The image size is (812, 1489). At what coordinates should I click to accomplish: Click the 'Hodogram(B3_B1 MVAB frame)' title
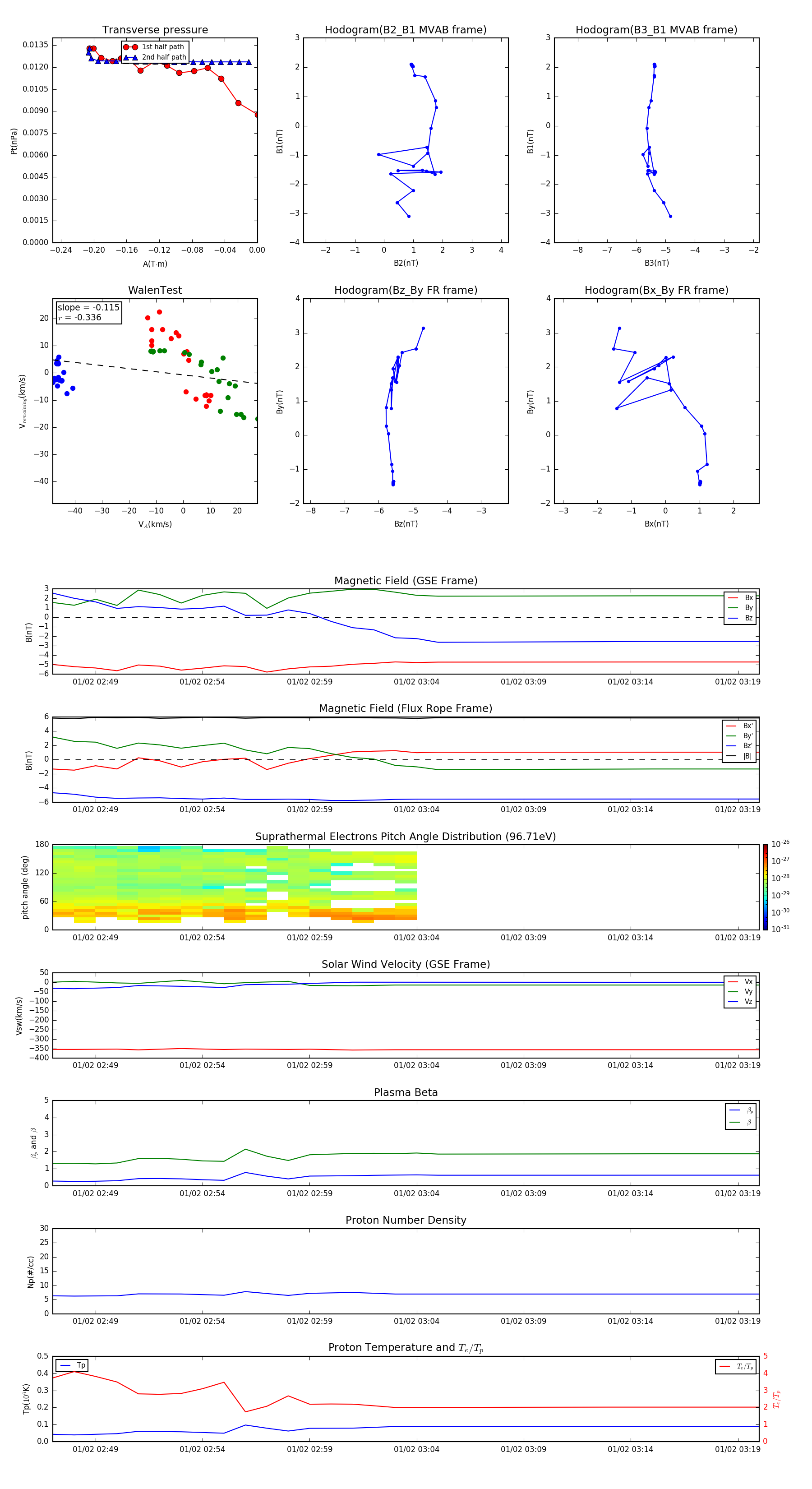click(x=656, y=30)
